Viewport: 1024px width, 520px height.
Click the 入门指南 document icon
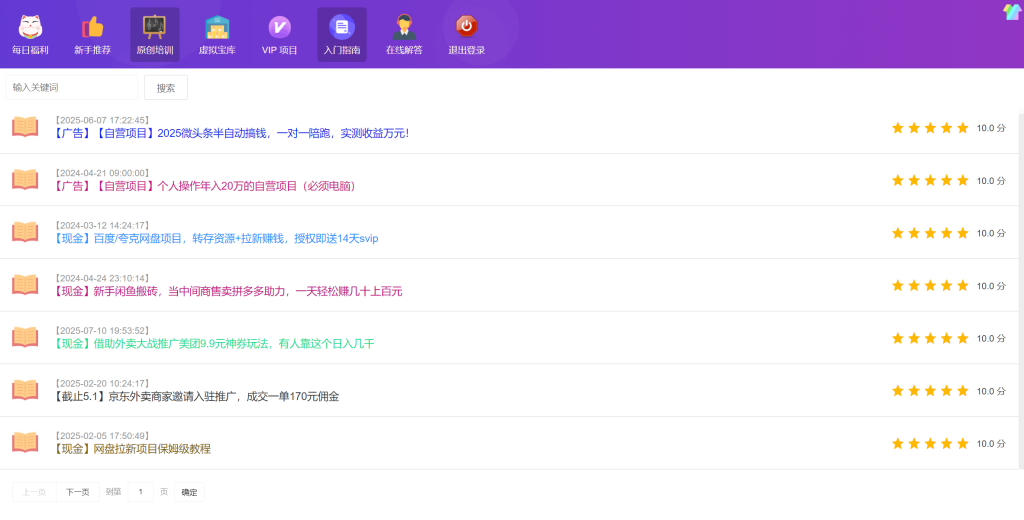tap(342, 27)
